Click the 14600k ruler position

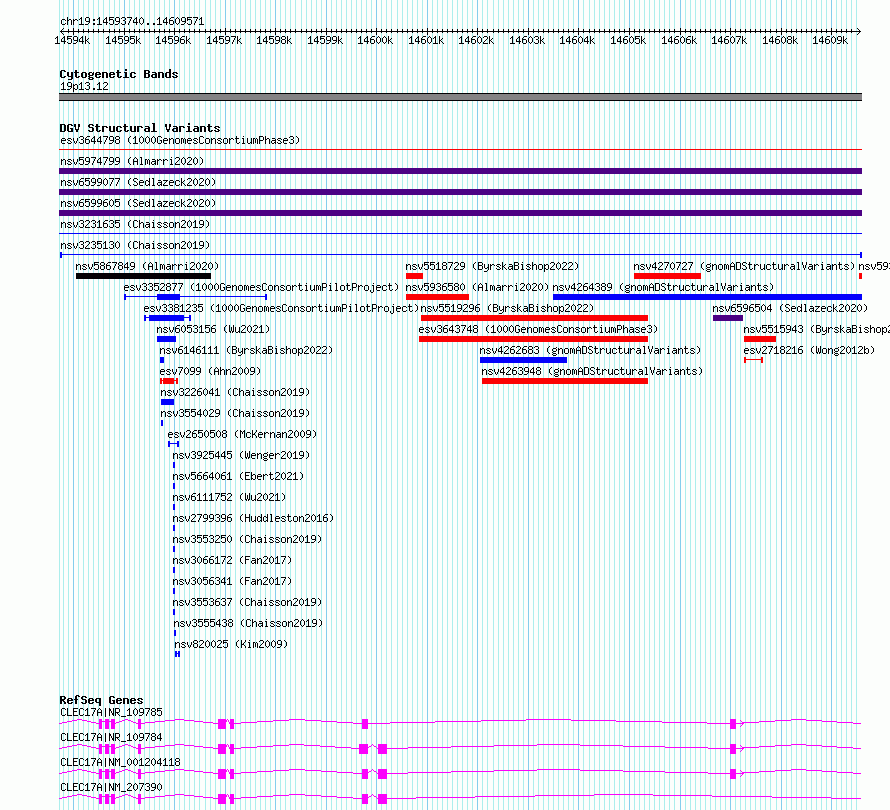[375, 40]
